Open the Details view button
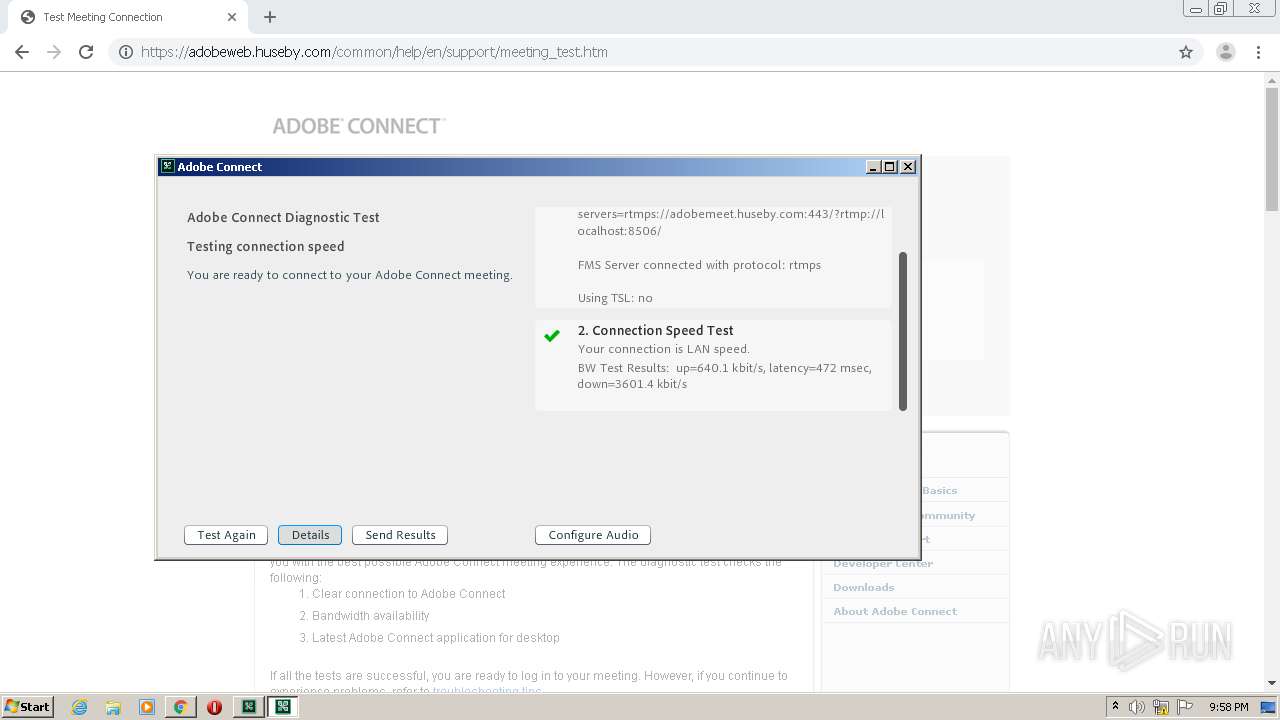The height and width of the screenshot is (720, 1280). [310, 535]
